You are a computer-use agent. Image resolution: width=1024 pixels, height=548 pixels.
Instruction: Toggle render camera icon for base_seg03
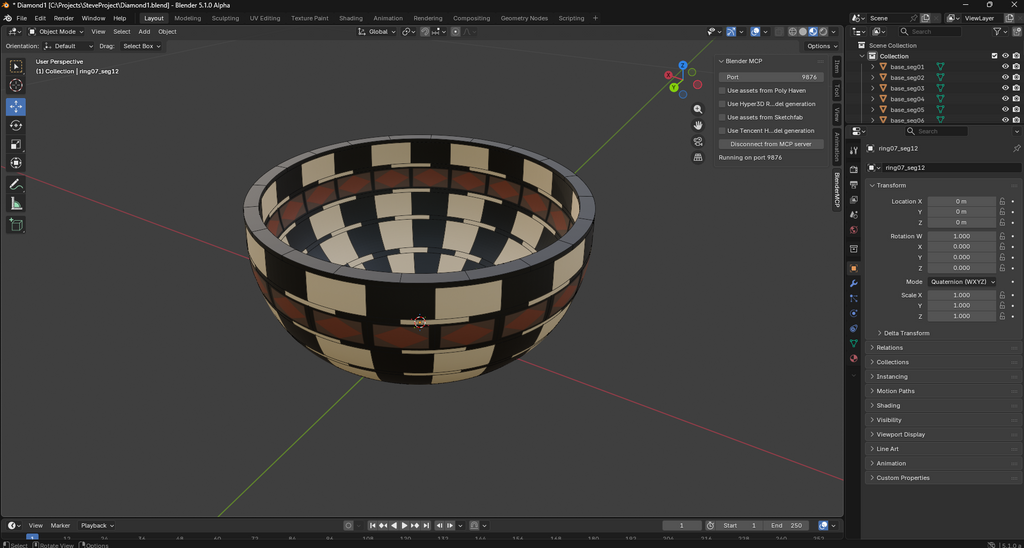click(x=1016, y=88)
